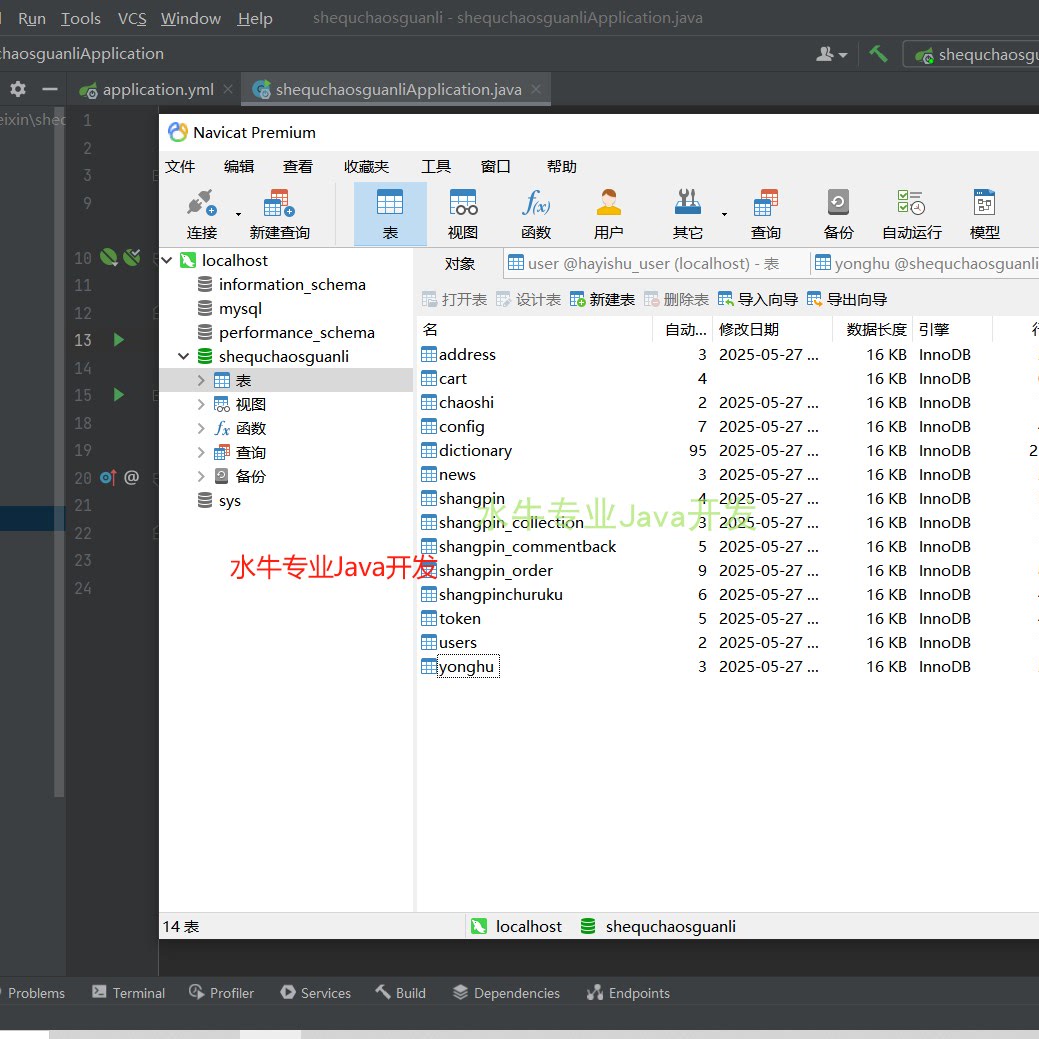This screenshot has width=1039, height=1039.
Task: Click the 备份 backup toolbar icon
Action: (838, 203)
